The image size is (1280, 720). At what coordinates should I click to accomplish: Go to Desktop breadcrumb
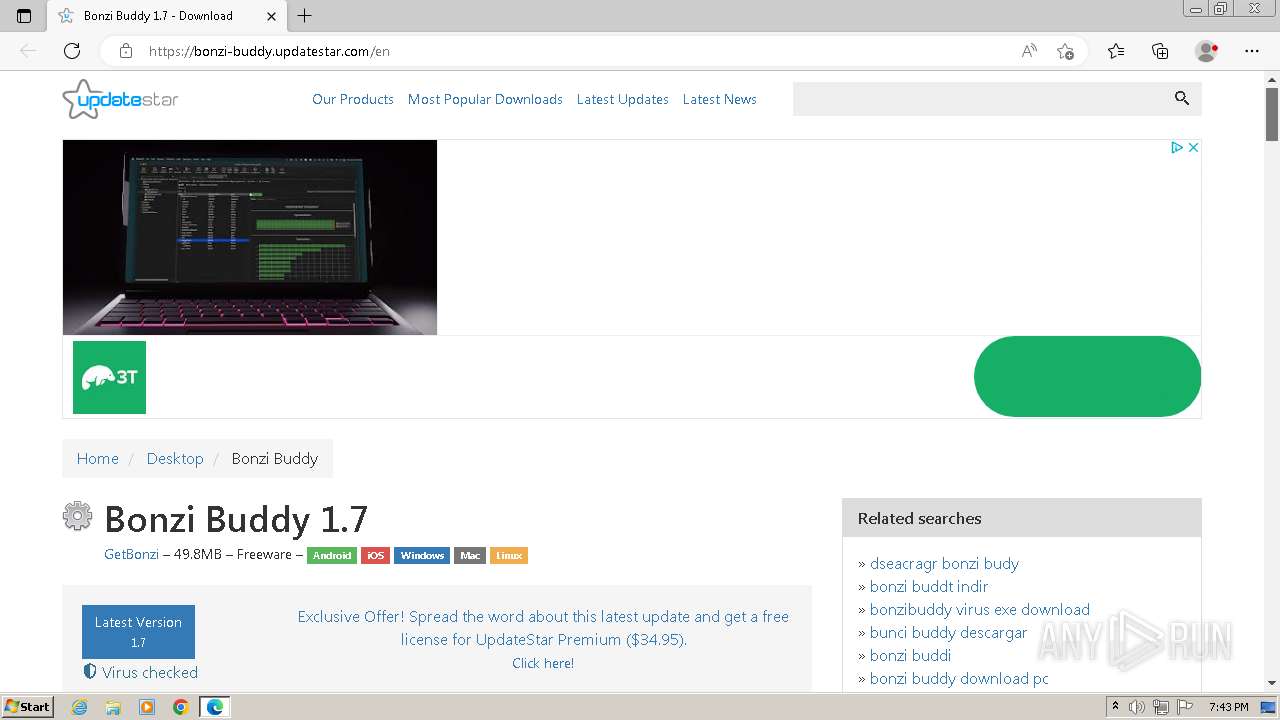(175, 458)
